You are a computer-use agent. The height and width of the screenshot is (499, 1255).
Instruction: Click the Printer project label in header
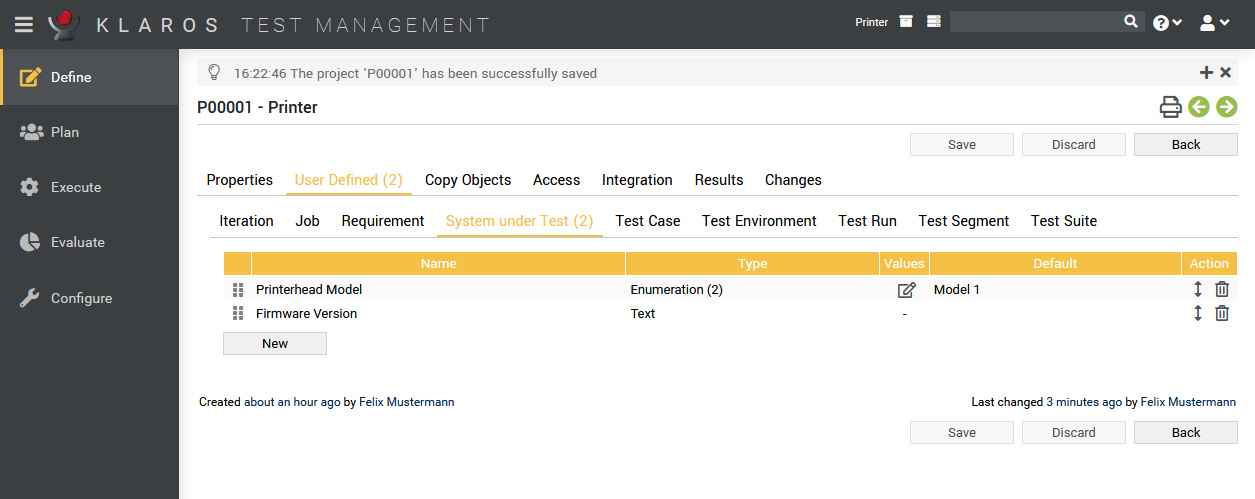(872, 22)
